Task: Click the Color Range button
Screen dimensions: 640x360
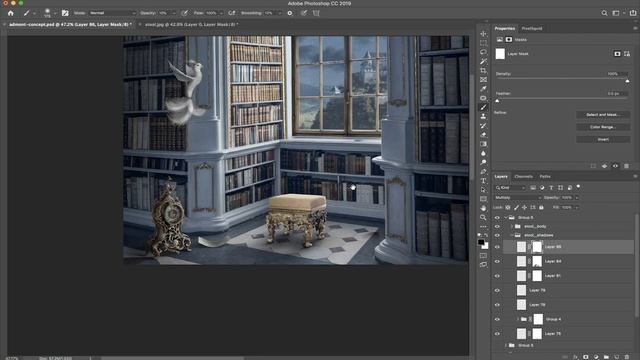Action: 603,127
